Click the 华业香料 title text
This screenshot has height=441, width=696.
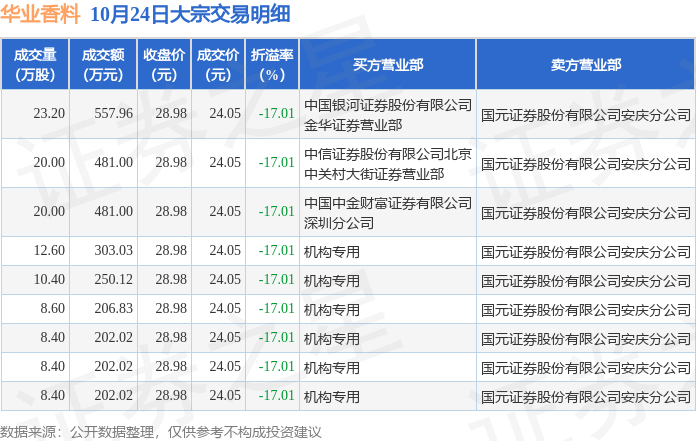coord(40,14)
